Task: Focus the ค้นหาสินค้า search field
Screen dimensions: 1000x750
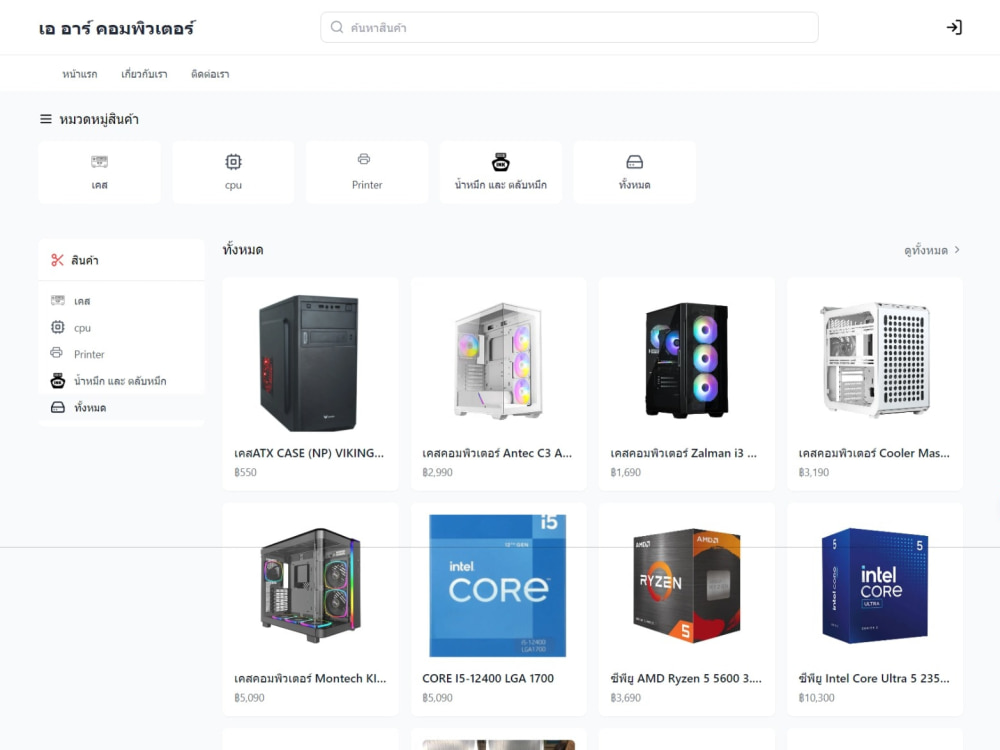Action: 570,27
